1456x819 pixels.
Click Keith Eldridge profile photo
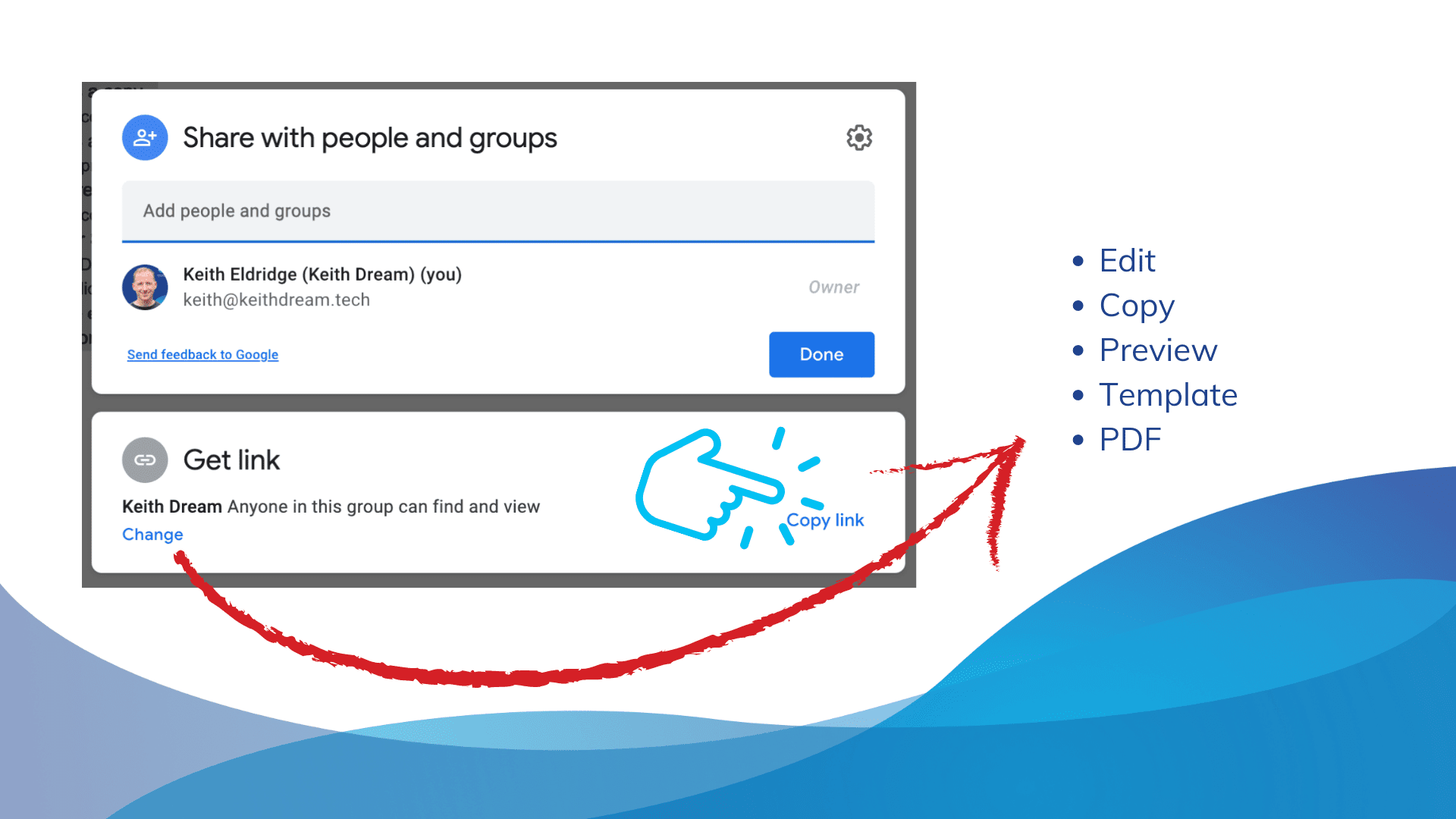(x=143, y=286)
